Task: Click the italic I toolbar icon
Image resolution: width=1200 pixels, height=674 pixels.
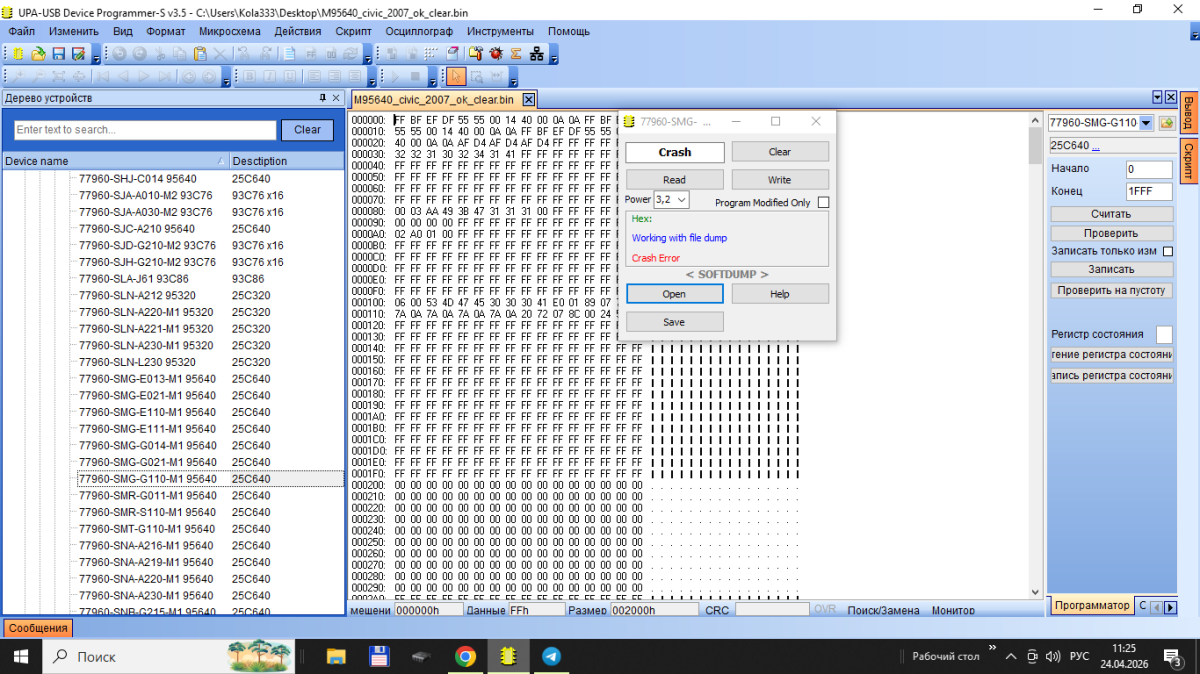Action: (x=270, y=76)
